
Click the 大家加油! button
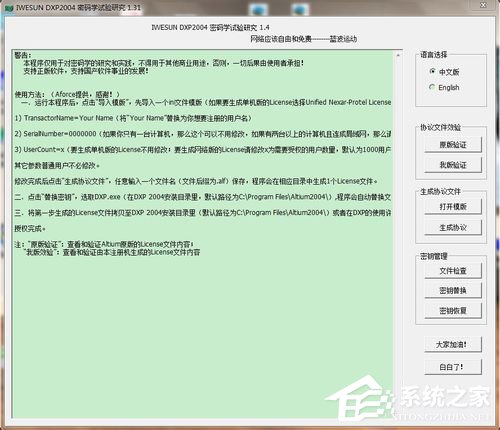(x=453, y=344)
